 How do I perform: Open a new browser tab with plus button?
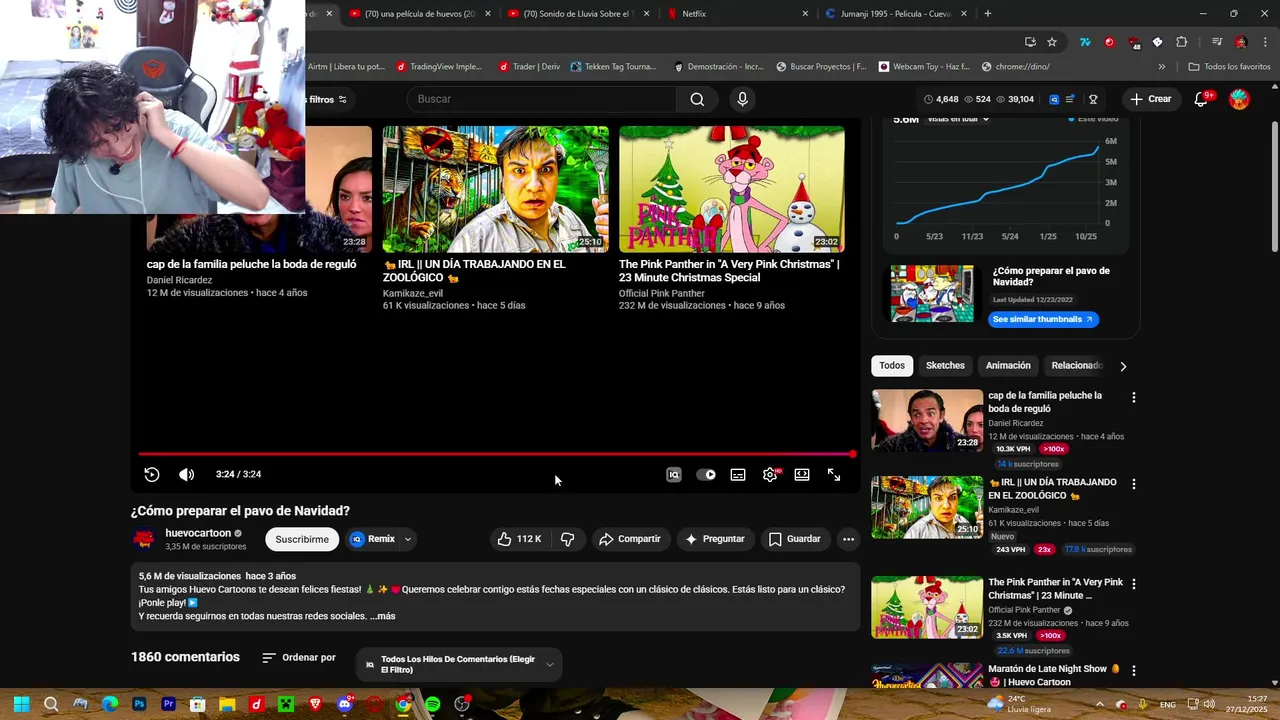[x=988, y=14]
